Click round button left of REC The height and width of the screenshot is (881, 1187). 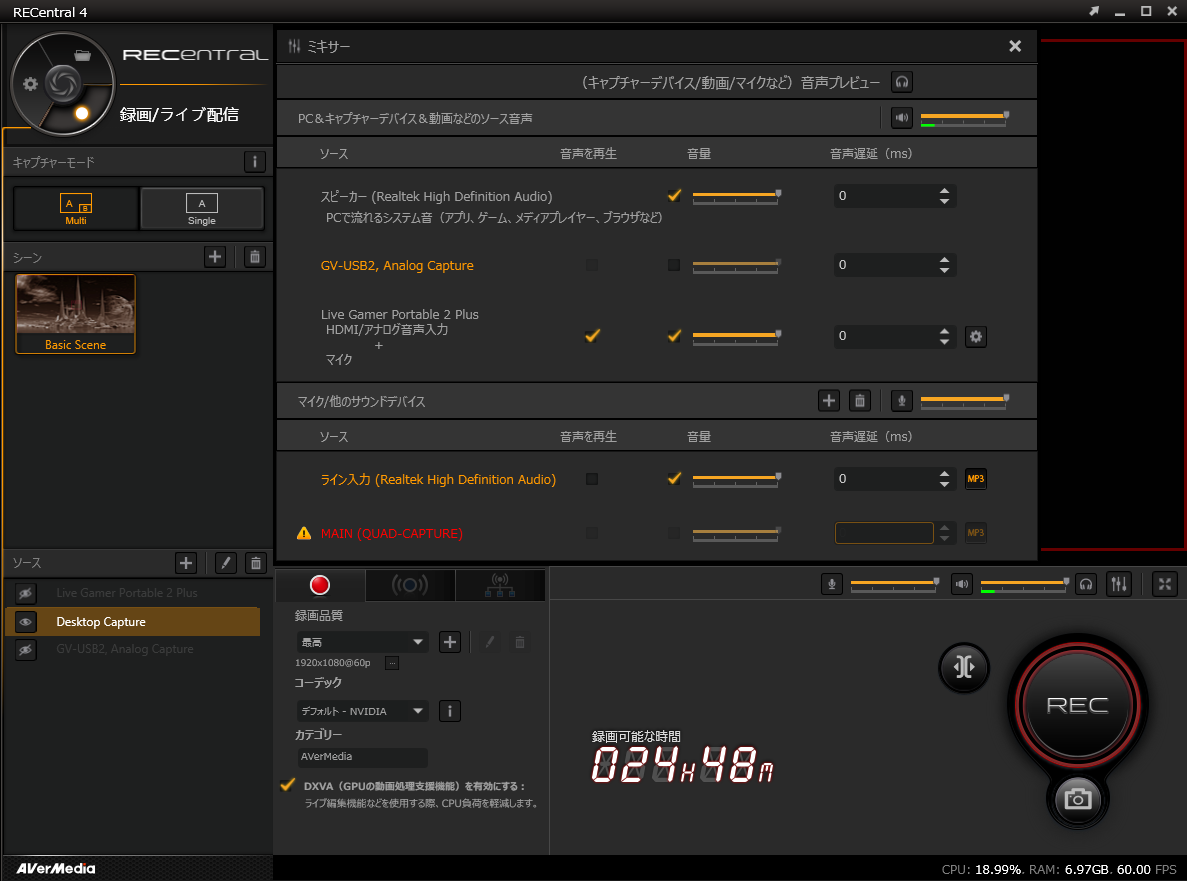tap(964, 667)
